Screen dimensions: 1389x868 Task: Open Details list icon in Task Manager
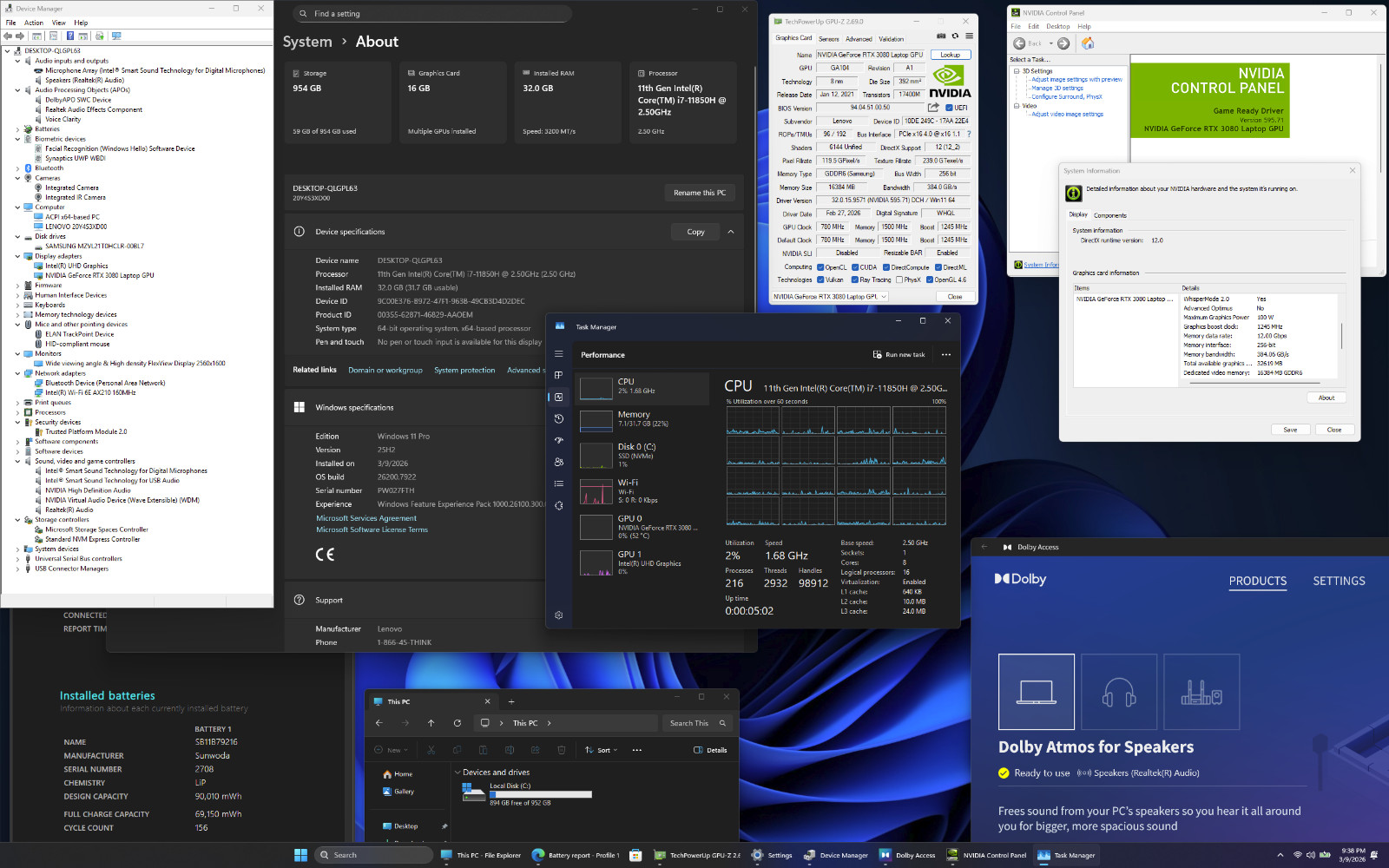click(x=559, y=483)
